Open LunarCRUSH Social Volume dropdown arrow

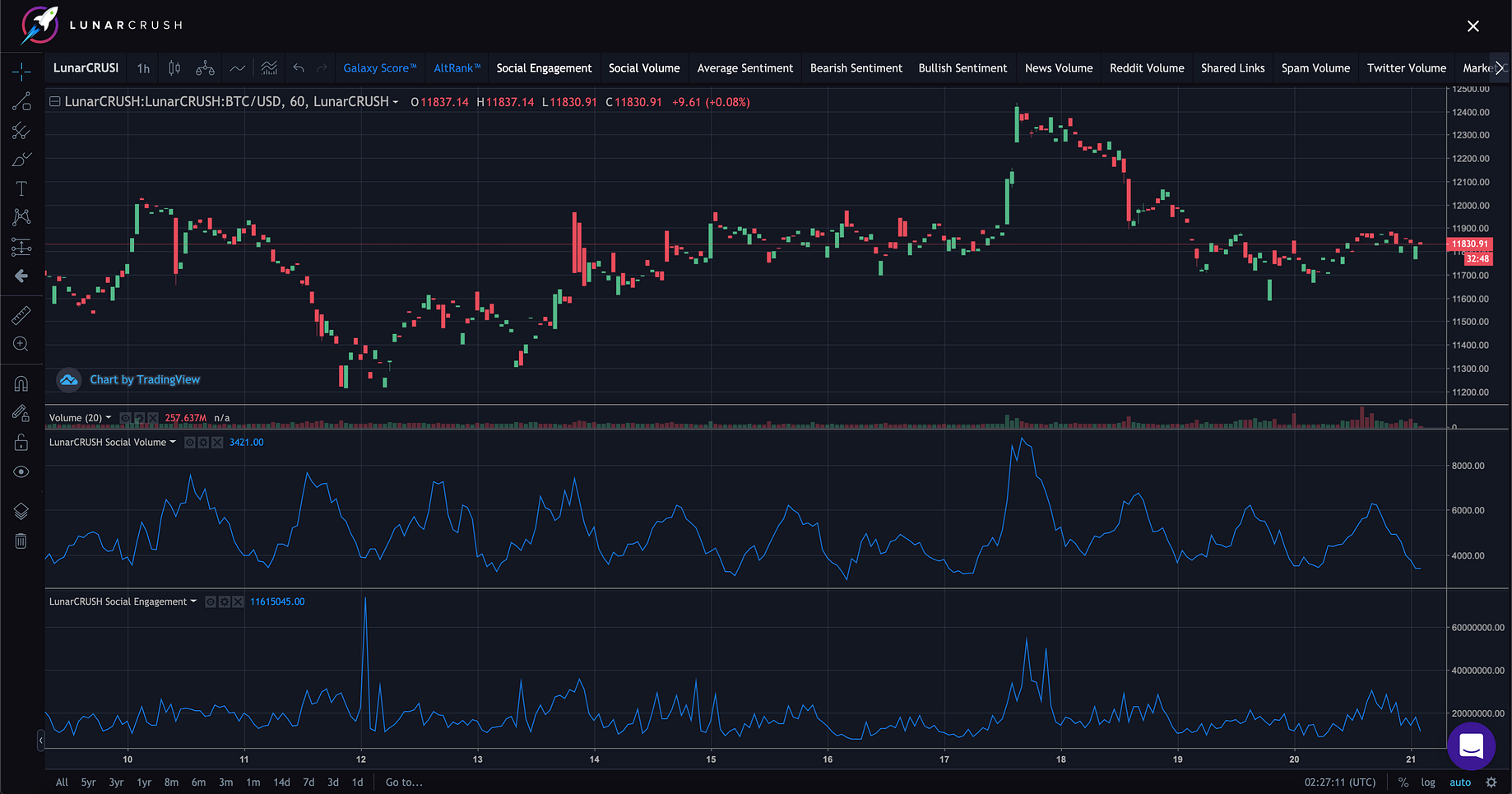[173, 443]
